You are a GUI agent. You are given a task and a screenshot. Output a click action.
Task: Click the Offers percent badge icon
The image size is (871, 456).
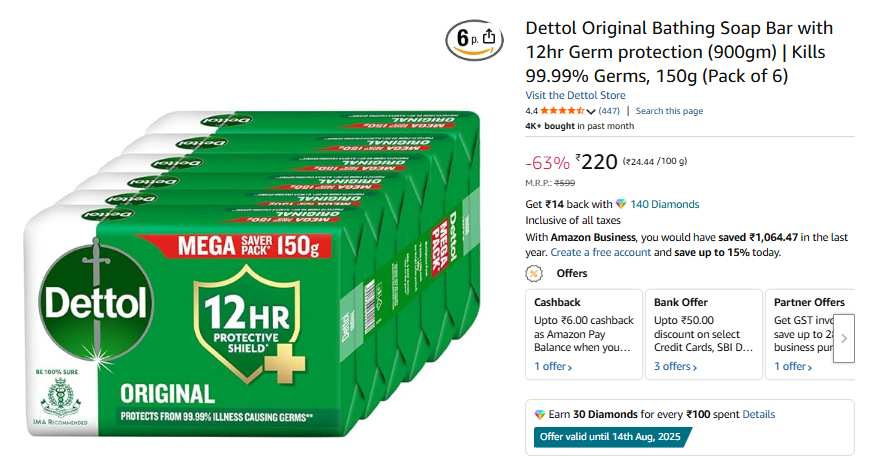(x=534, y=273)
